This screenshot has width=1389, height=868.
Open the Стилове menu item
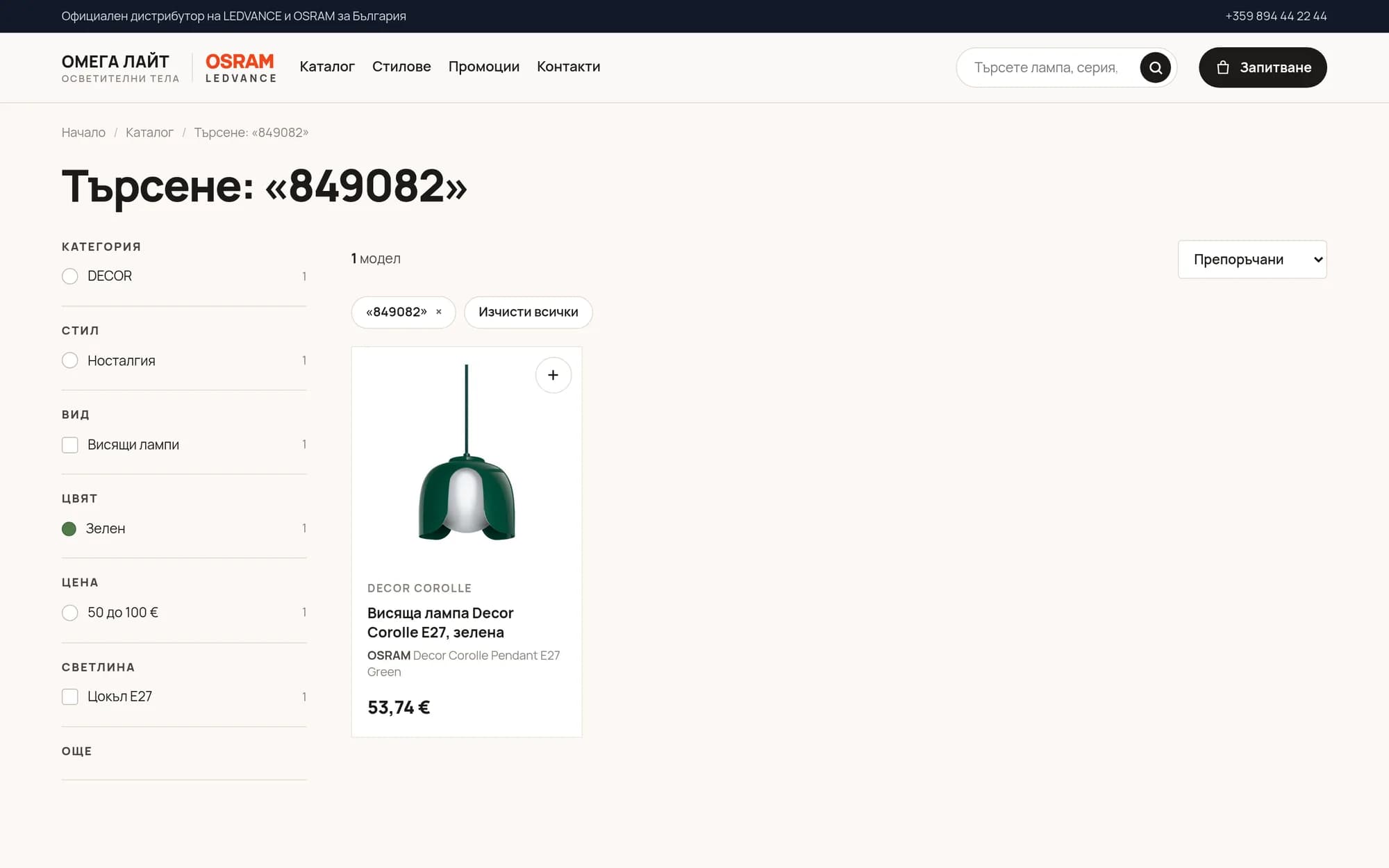(401, 67)
